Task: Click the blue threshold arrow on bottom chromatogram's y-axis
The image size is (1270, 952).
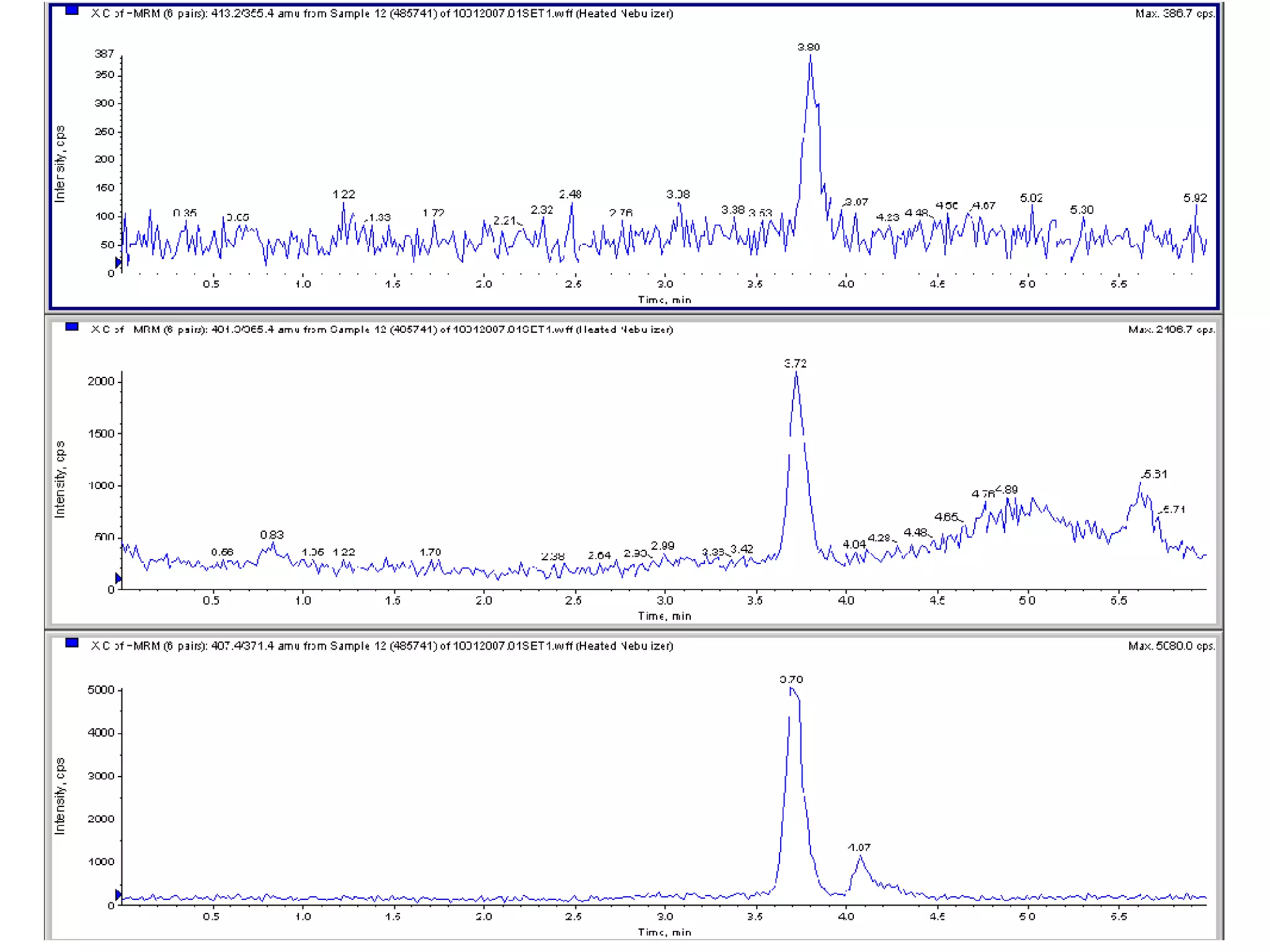Action: [x=118, y=894]
